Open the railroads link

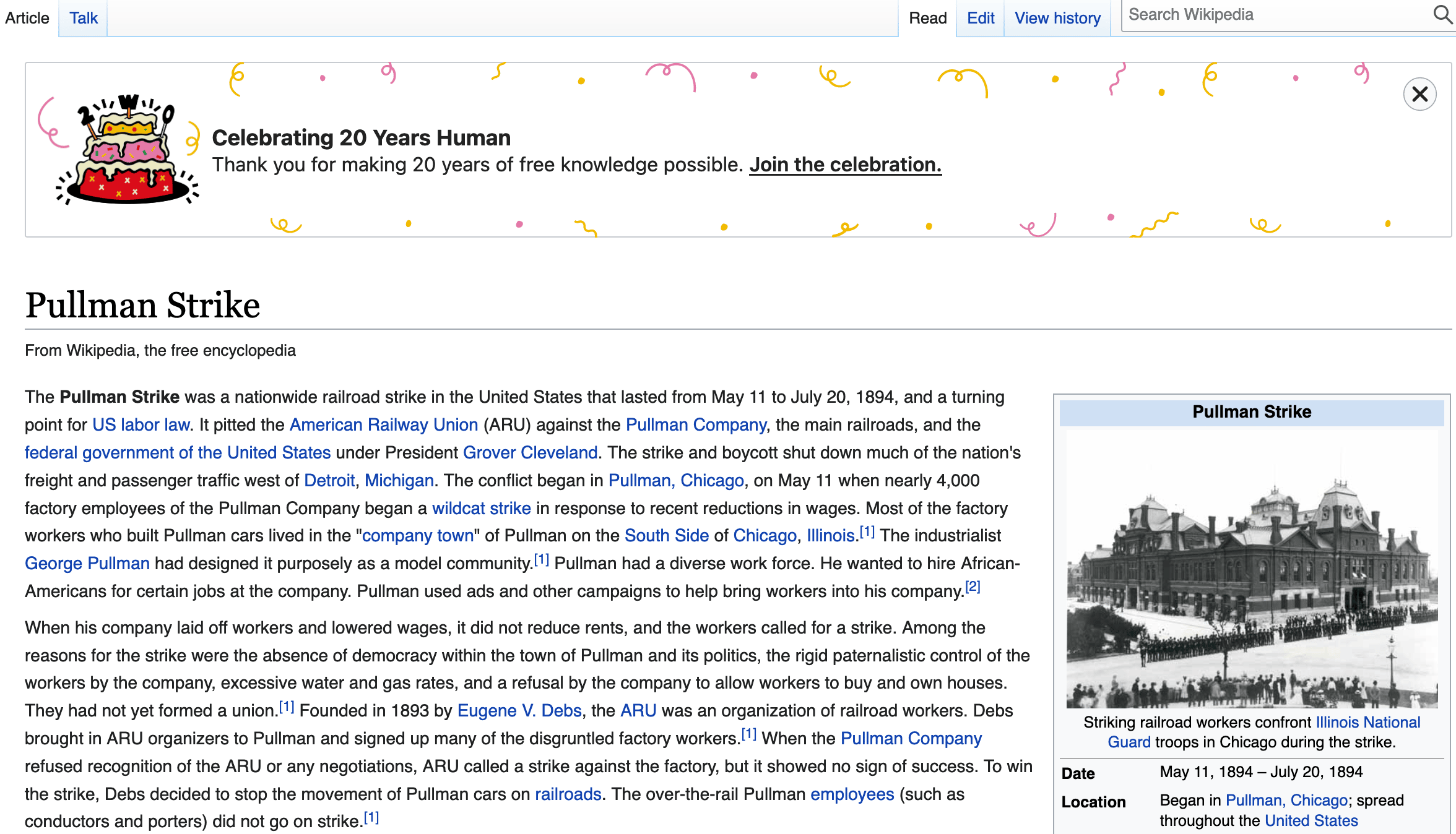(x=568, y=794)
